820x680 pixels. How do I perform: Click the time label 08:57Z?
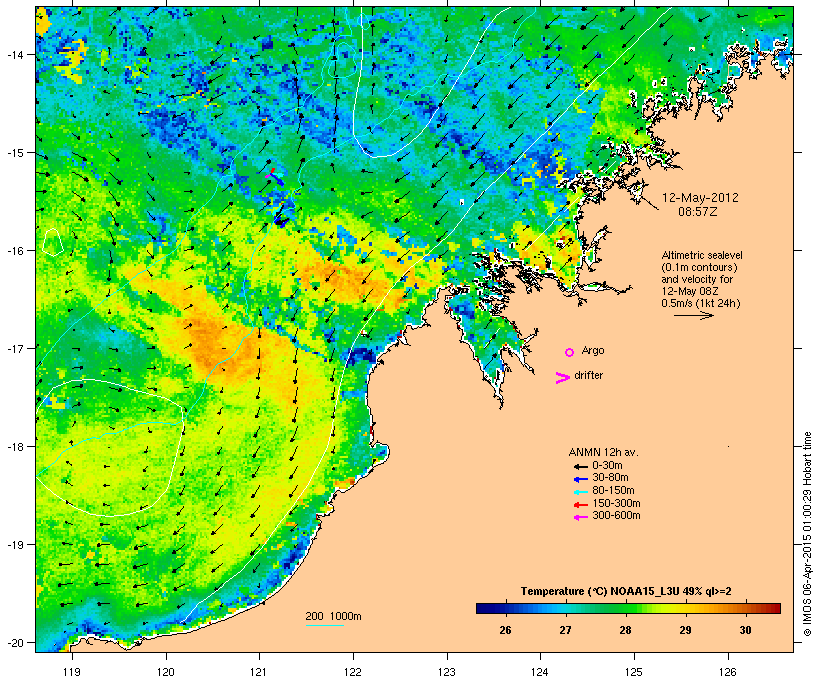[698, 212]
